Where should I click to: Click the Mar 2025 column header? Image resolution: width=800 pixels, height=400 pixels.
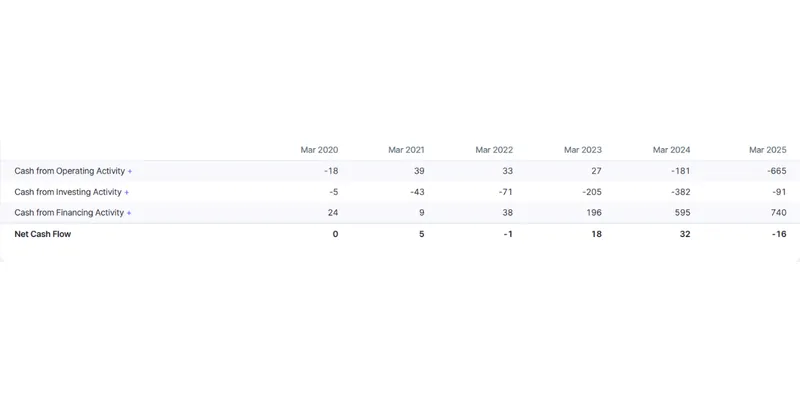coord(767,150)
